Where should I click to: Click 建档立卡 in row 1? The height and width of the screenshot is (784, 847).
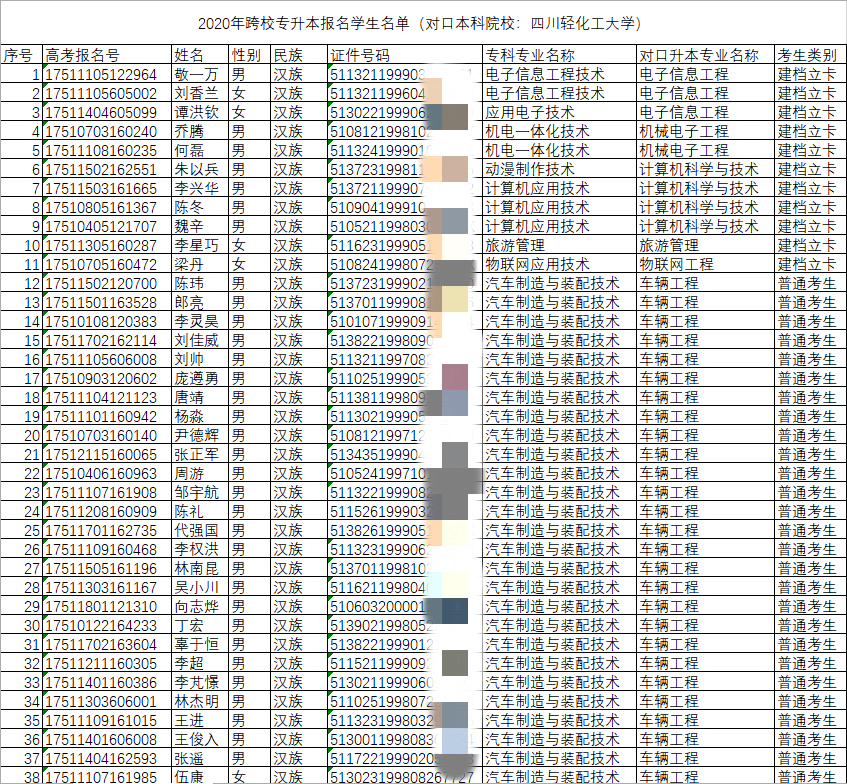pos(806,74)
